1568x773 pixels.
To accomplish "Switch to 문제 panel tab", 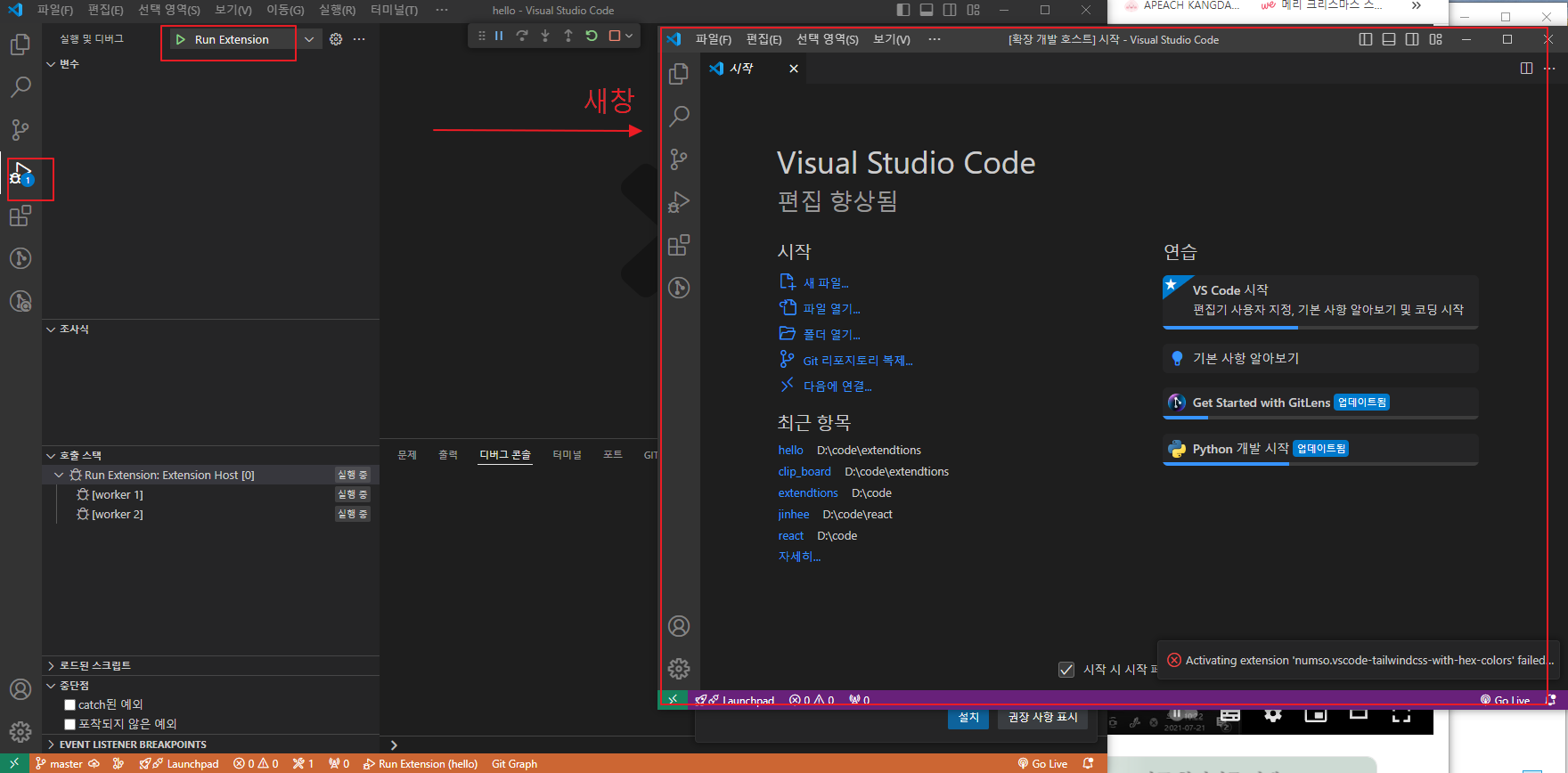I will [407, 455].
